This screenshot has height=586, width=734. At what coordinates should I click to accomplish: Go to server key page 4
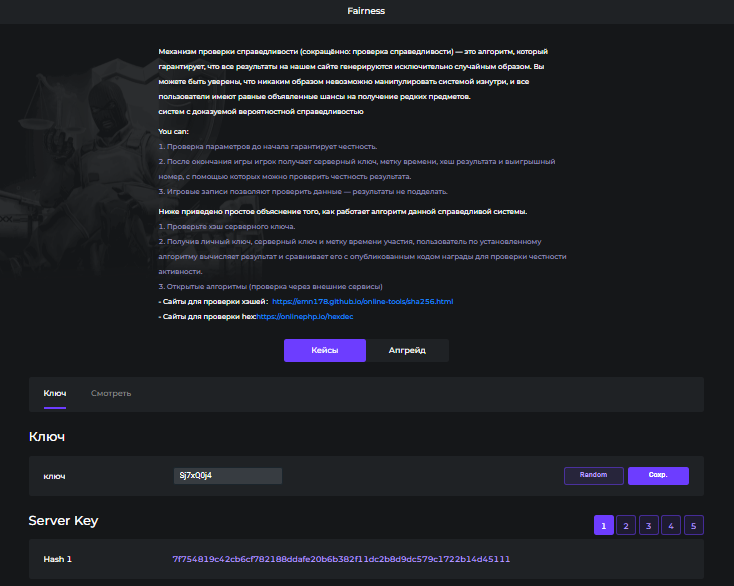[672, 525]
